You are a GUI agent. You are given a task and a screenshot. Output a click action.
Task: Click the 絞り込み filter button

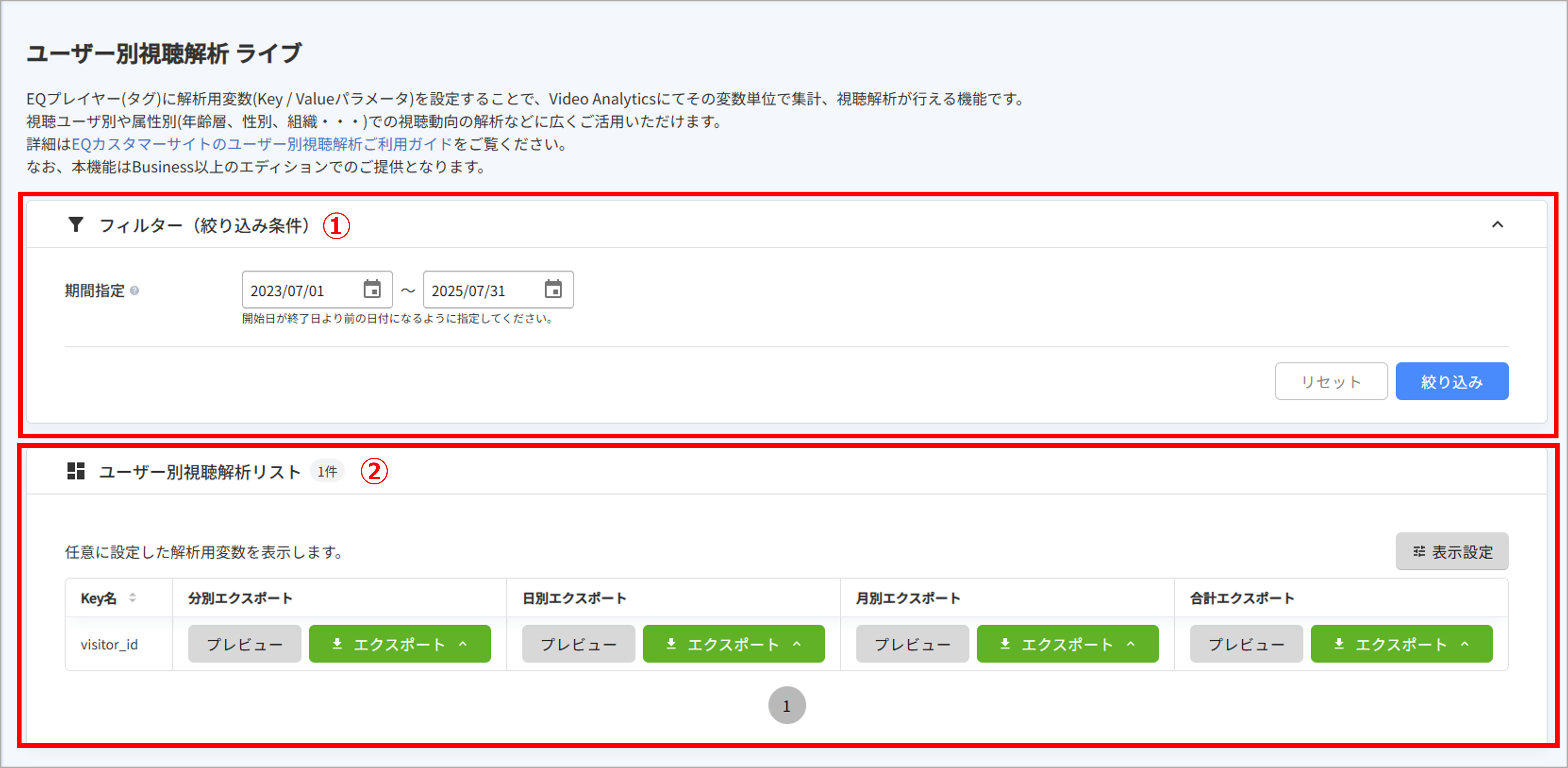(1452, 381)
